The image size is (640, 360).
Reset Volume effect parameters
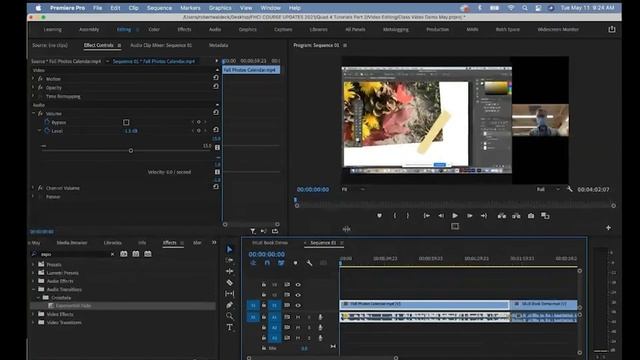coord(216,112)
